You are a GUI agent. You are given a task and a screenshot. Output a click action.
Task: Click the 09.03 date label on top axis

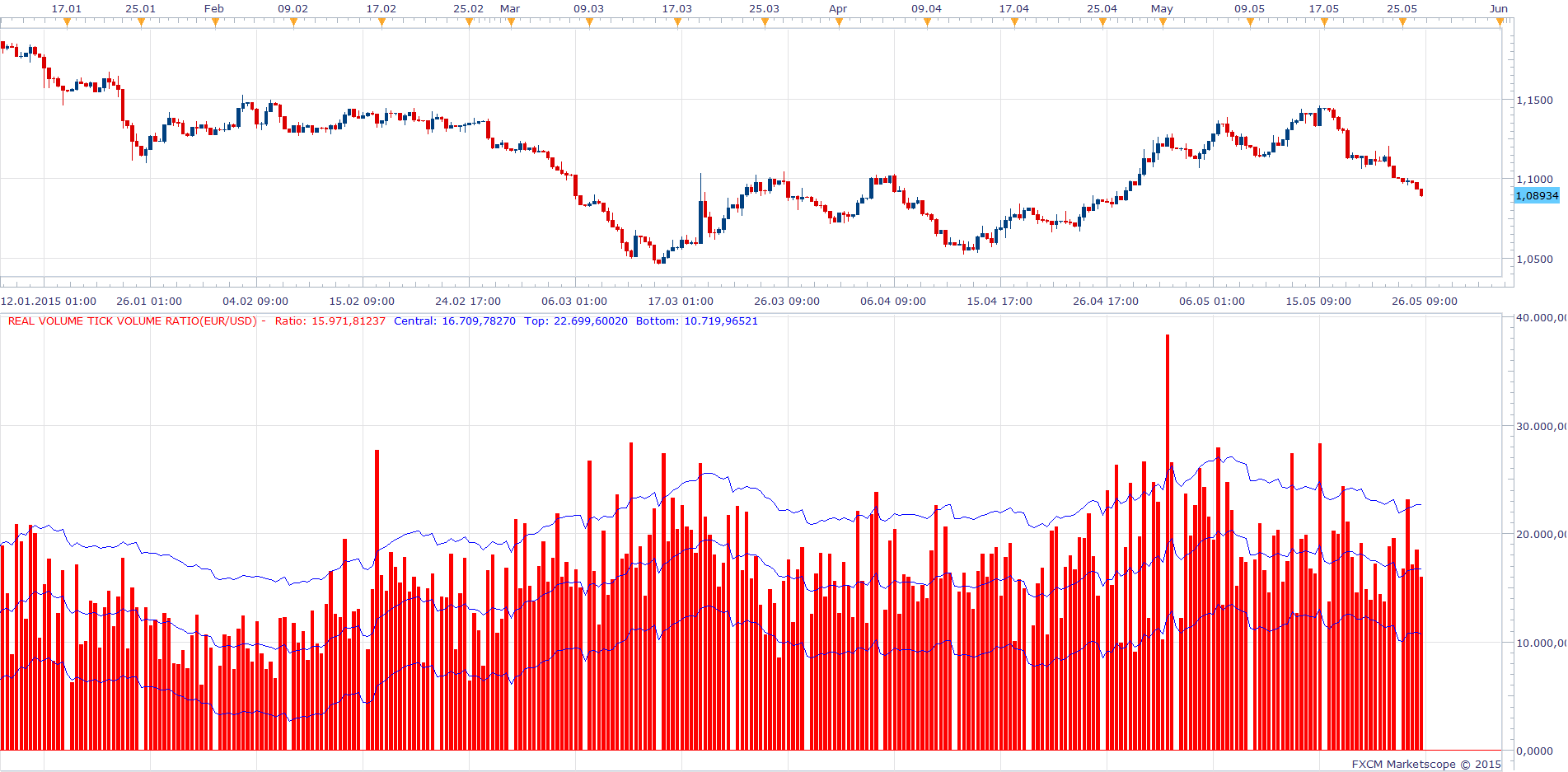click(x=588, y=8)
